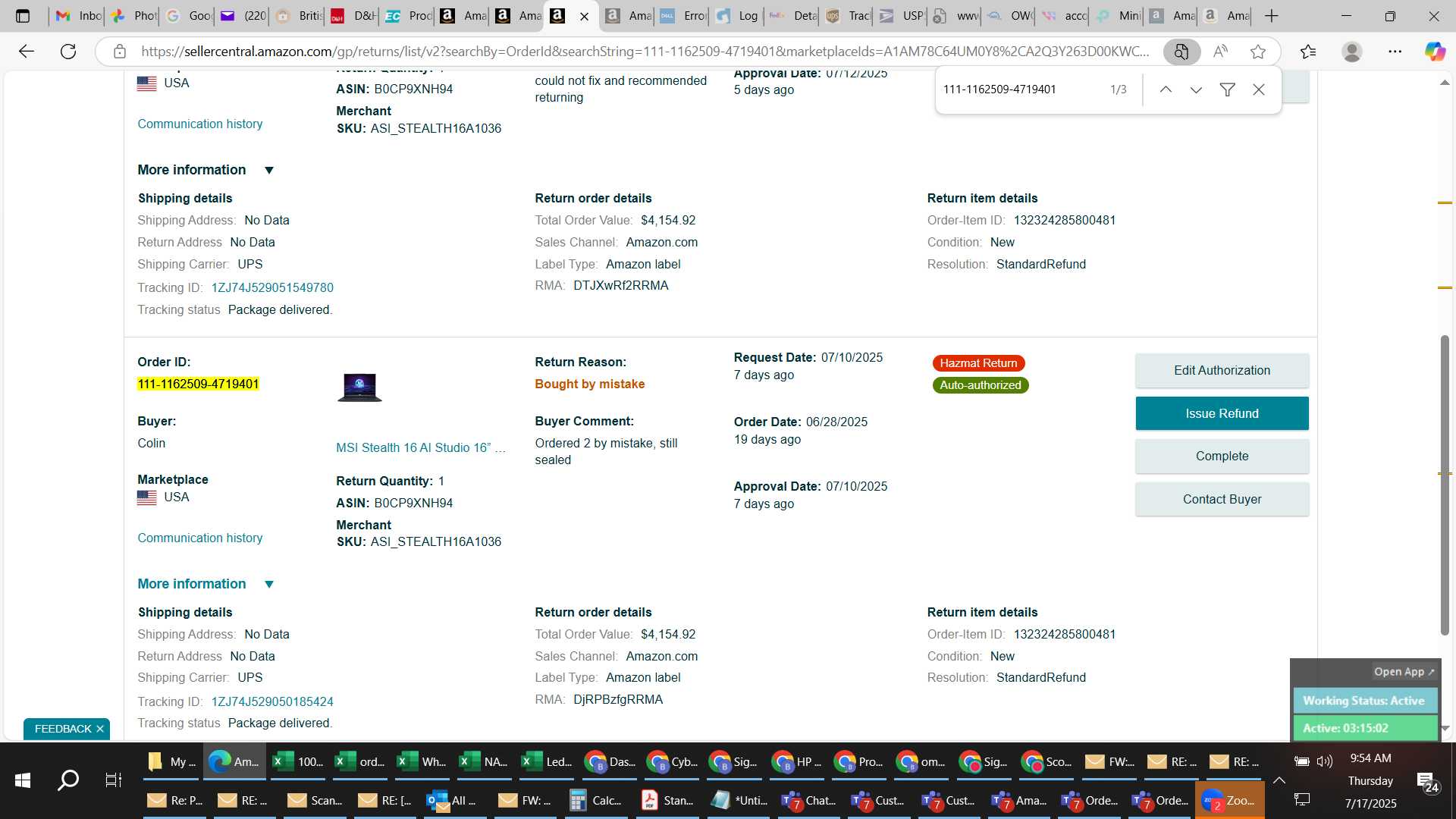Image resolution: width=1456 pixels, height=819 pixels.
Task: Click Working Status: Active indicator
Action: click(1364, 701)
